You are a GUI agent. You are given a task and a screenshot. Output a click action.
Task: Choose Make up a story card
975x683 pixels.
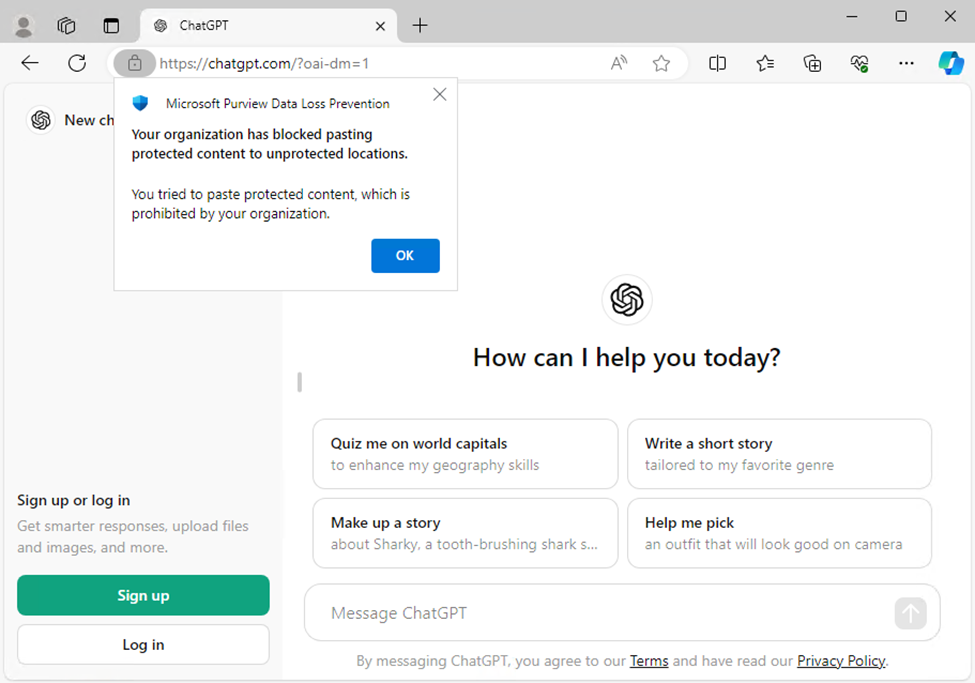click(465, 533)
